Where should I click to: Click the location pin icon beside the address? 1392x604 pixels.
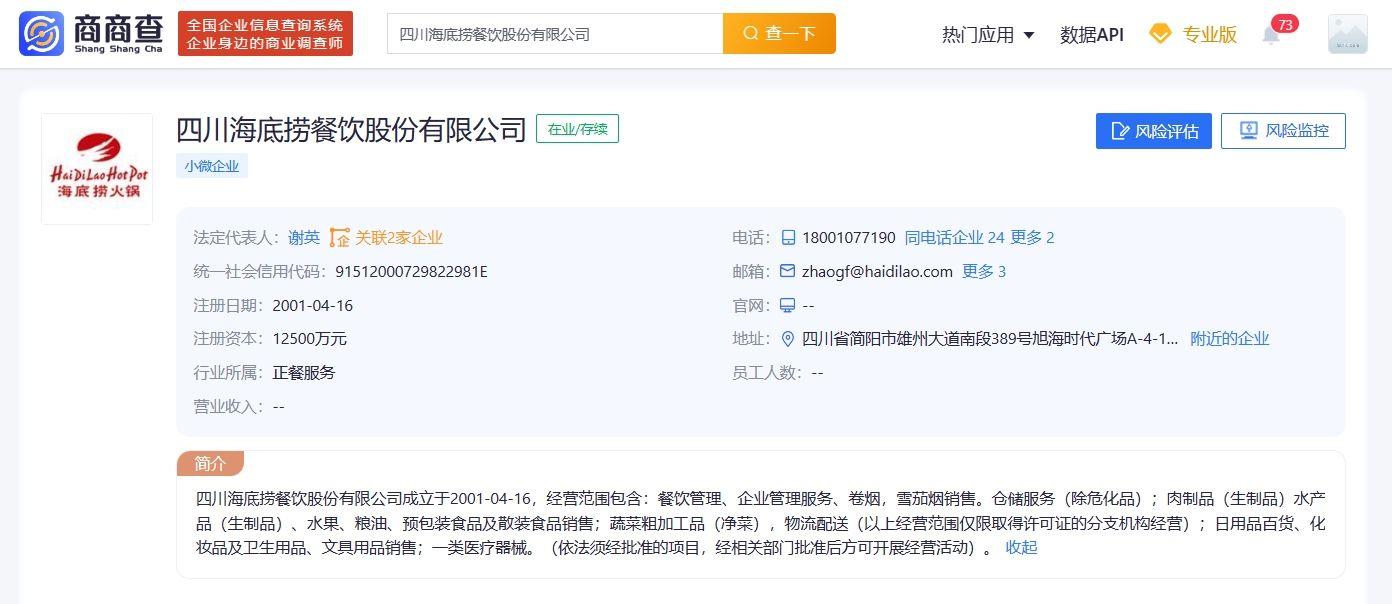click(x=789, y=338)
